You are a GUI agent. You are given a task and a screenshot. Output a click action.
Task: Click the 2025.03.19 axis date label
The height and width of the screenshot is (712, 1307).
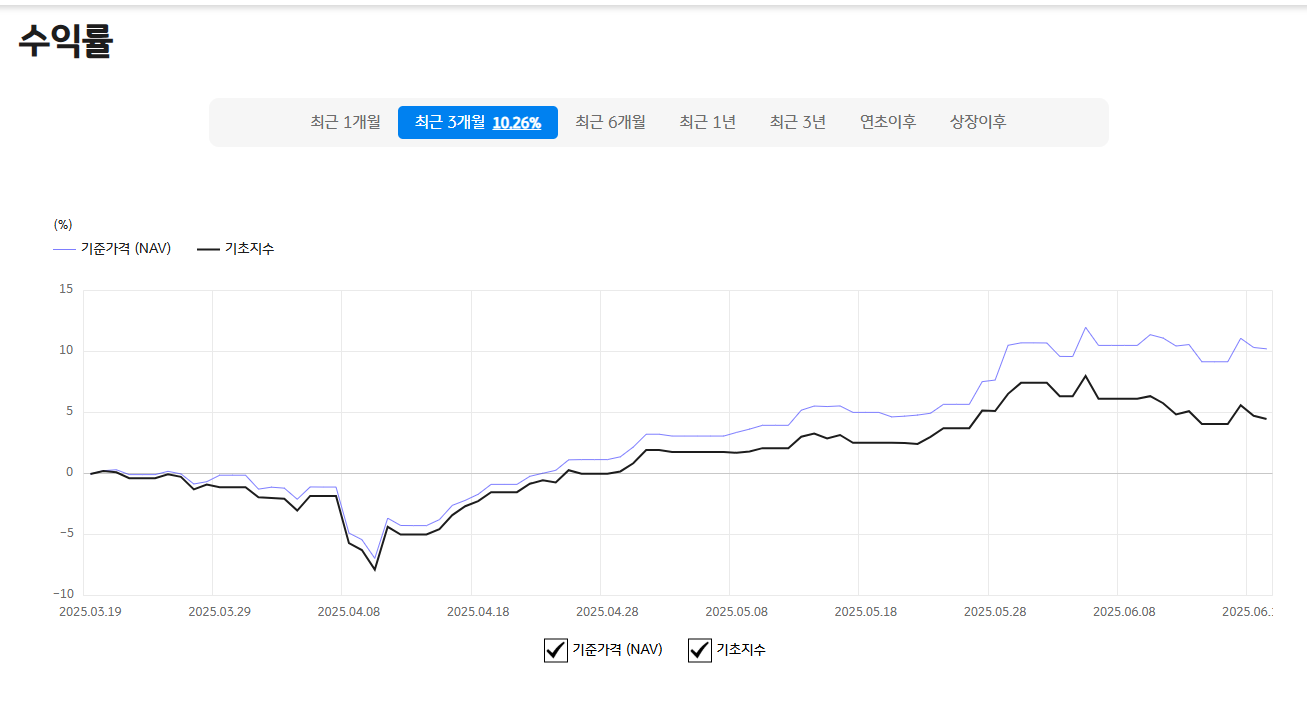(x=90, y=612)
